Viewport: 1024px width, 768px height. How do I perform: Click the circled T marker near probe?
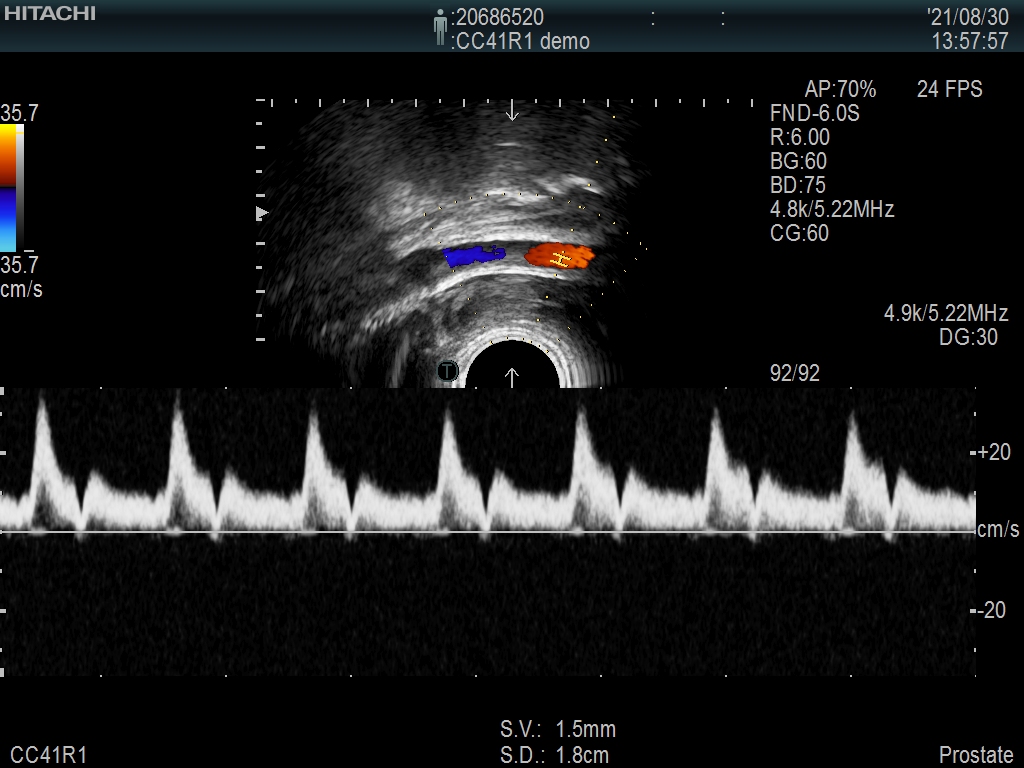[x=448, y=372]
